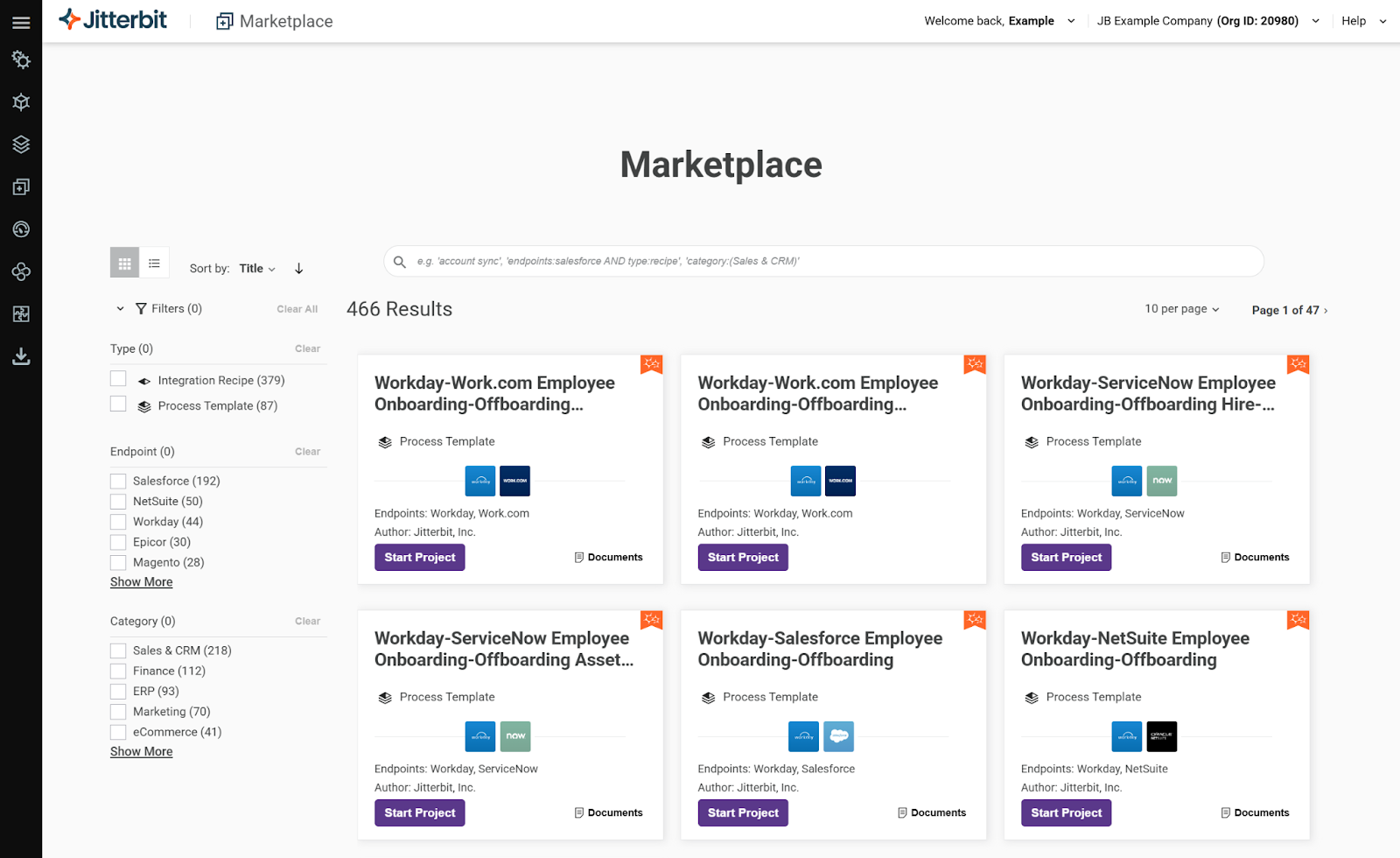
Task: Open the Help dropdown menu
Action: [1364, 21]
